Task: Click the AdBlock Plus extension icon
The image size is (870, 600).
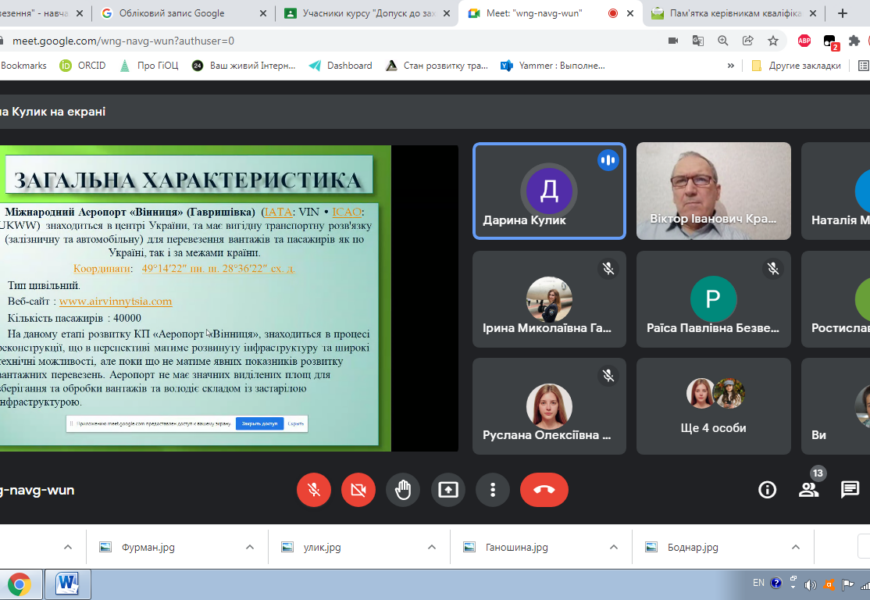Action: pos(804,41)
